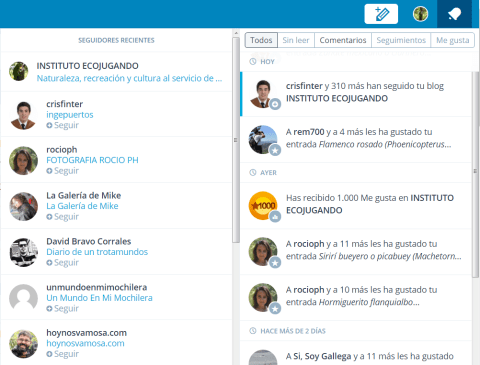
Task: Click the star badge on Sirirí bueyero notification
Action: point(275,263)
